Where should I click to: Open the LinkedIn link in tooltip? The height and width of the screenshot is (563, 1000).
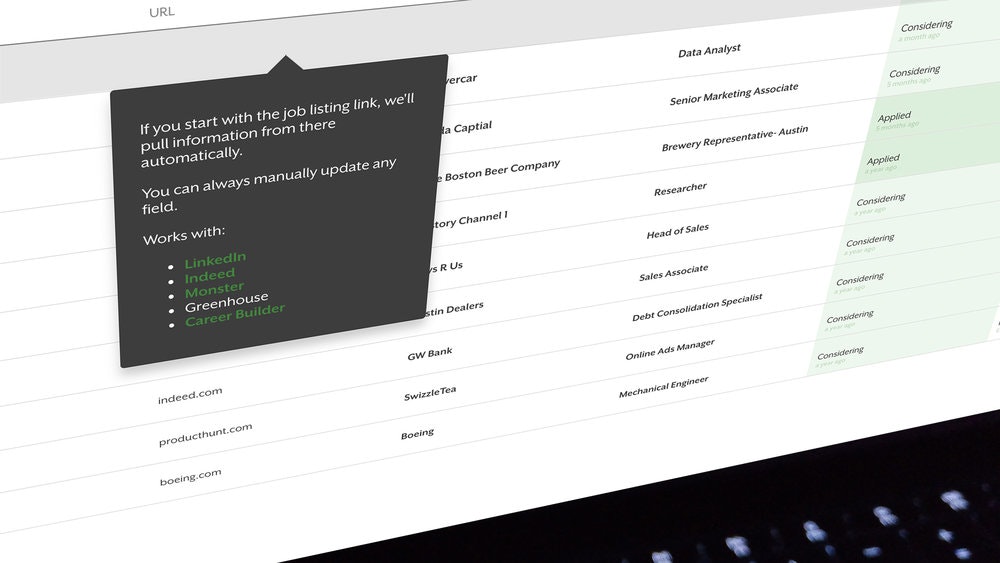tap(215, 260)
